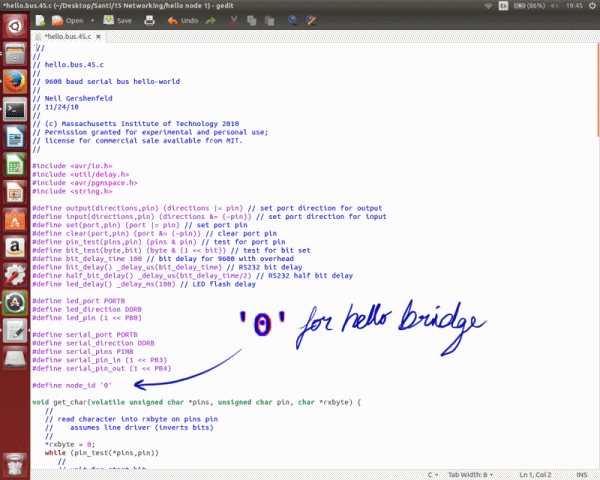
Task: Open Software Updater in the launcher
Action: click(x=15, y=303)
